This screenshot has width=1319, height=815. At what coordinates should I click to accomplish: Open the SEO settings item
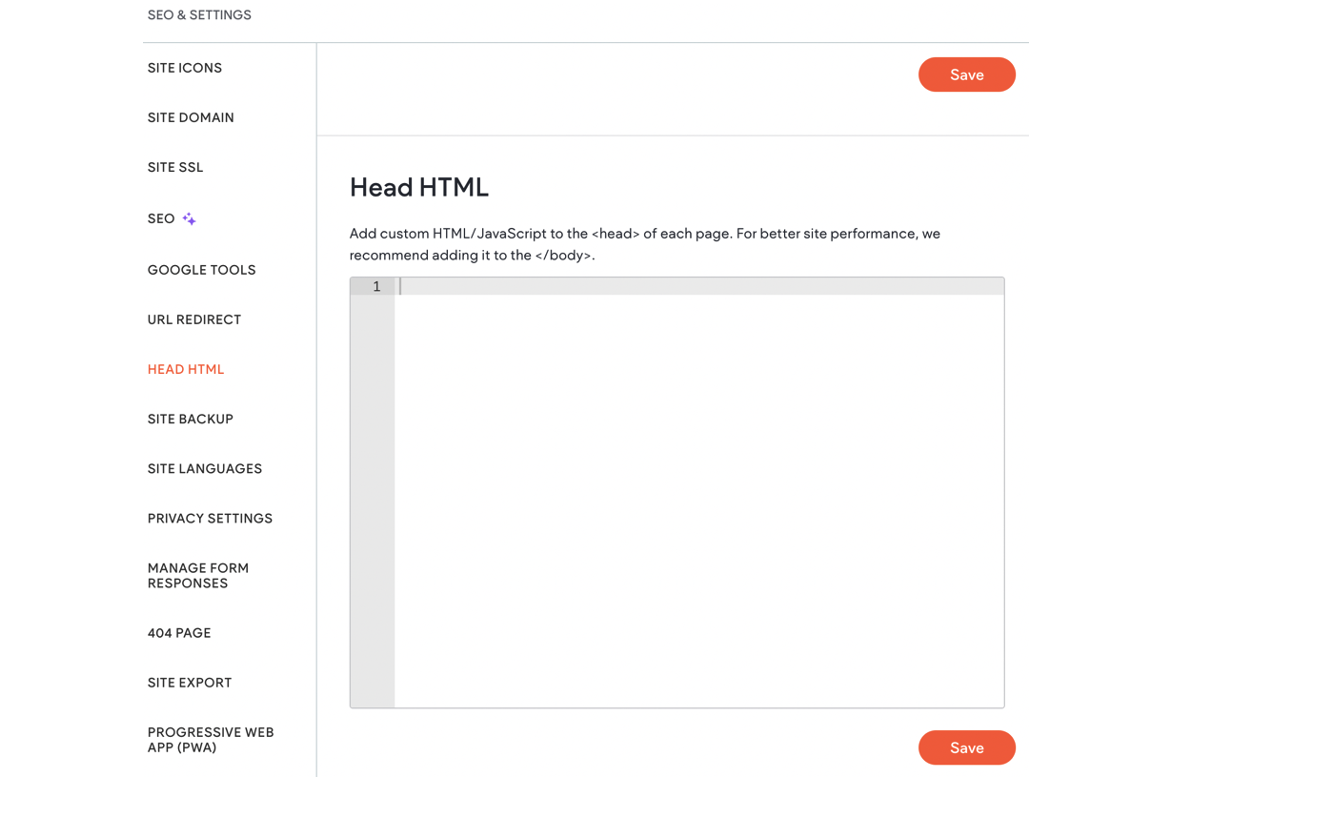coord(161,219)
